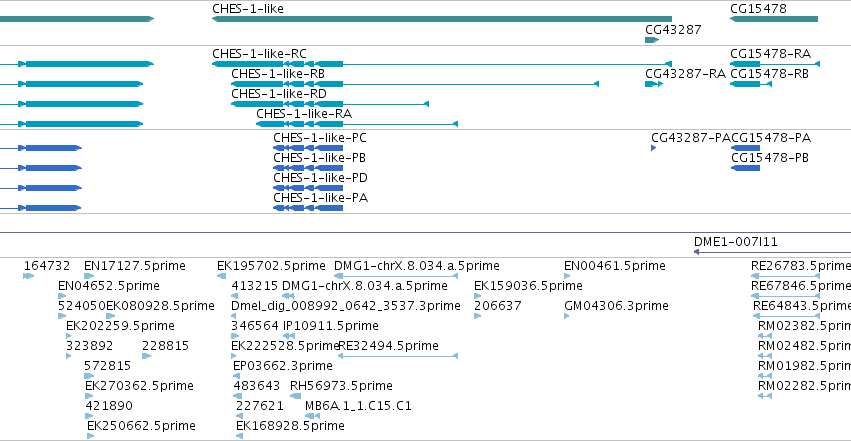Select protein CHES-1-like-PA

pyautogui.click(x=308, y=208)
